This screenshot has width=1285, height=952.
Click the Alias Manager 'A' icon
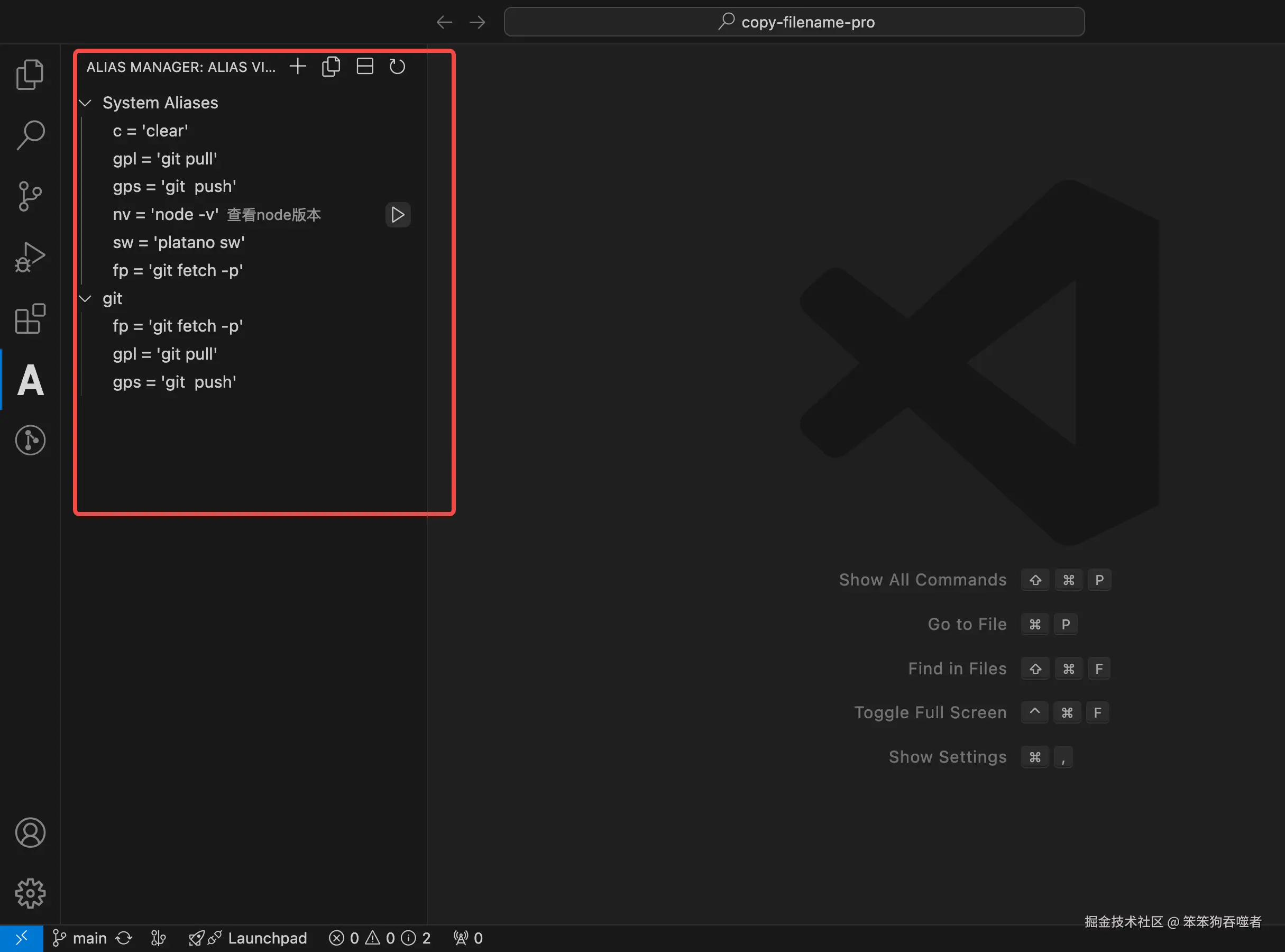(x=30, y=380)
